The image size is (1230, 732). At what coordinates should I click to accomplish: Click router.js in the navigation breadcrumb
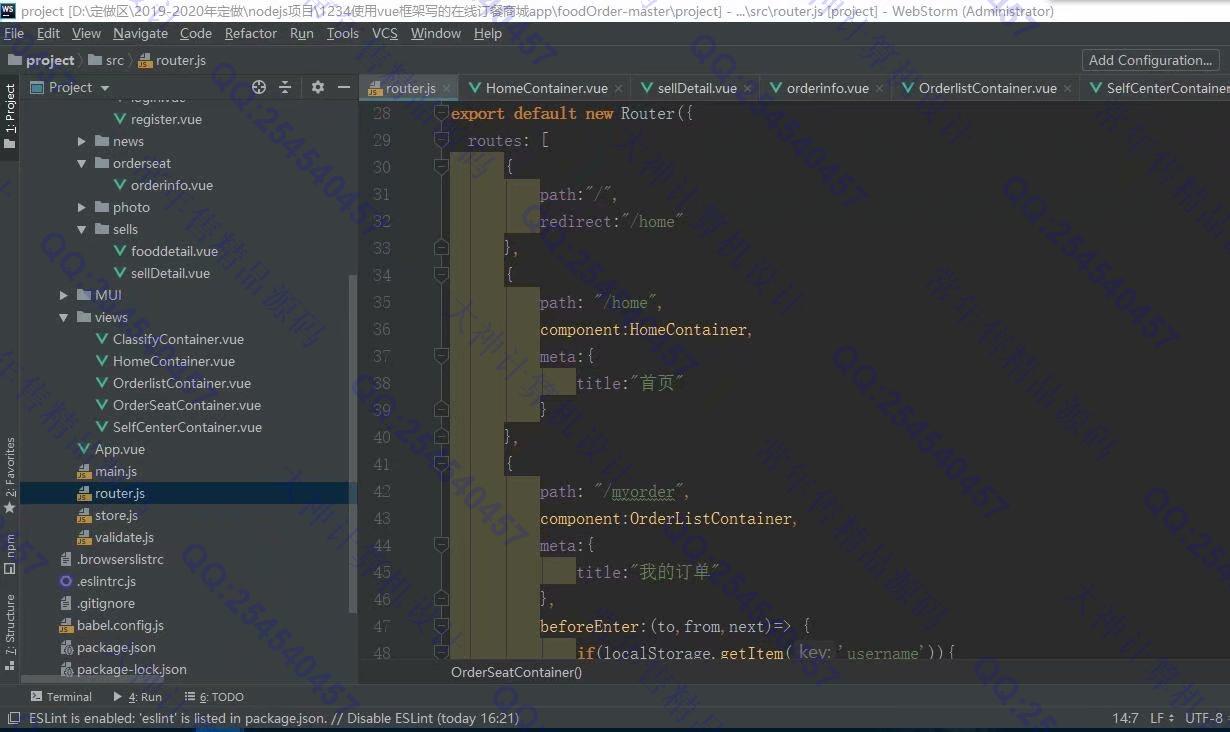[172, 60]
